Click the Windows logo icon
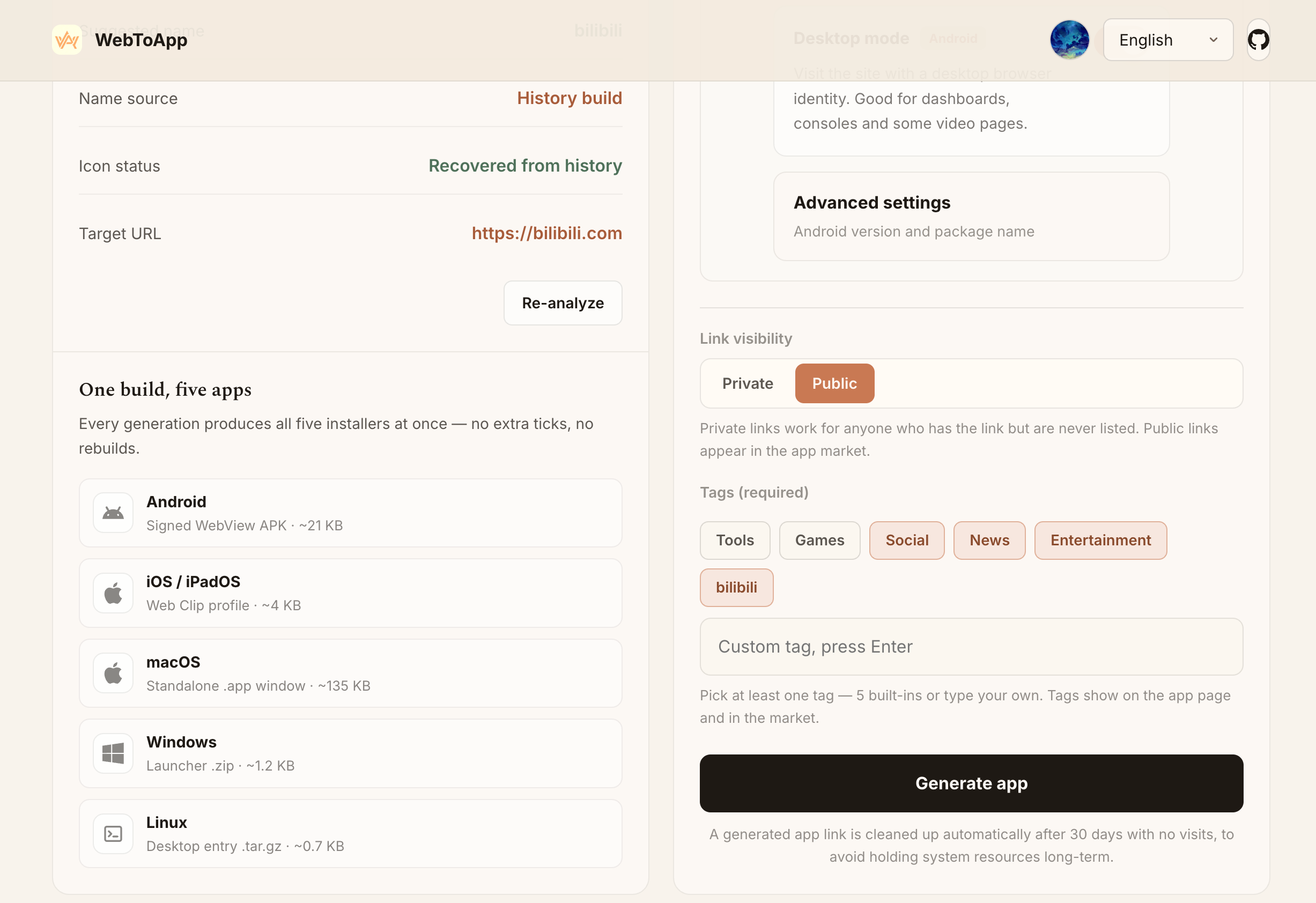 pos(113,753)
